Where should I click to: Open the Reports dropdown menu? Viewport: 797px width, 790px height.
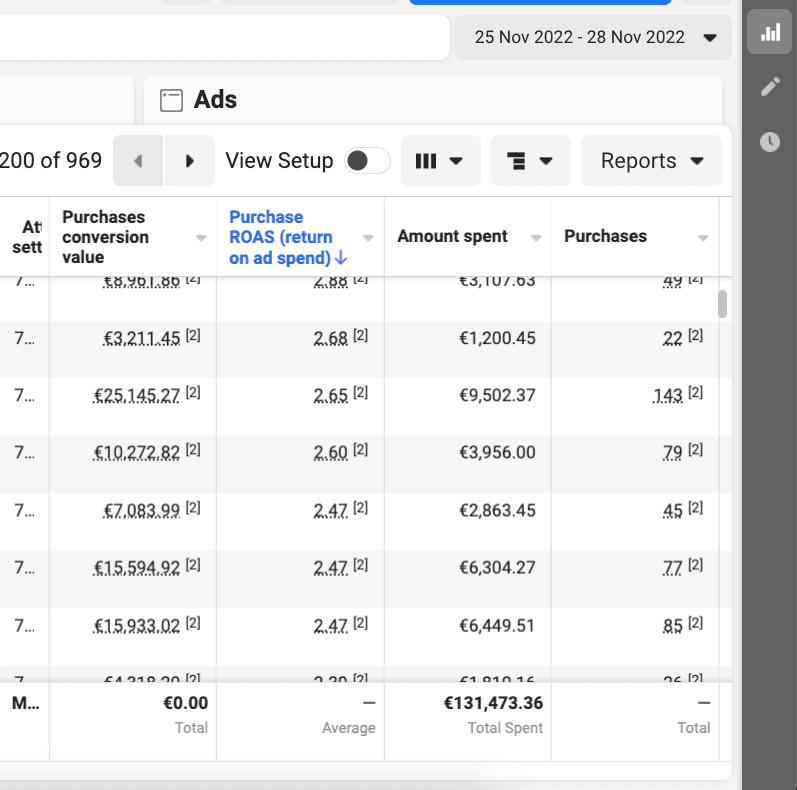point(651,161)
